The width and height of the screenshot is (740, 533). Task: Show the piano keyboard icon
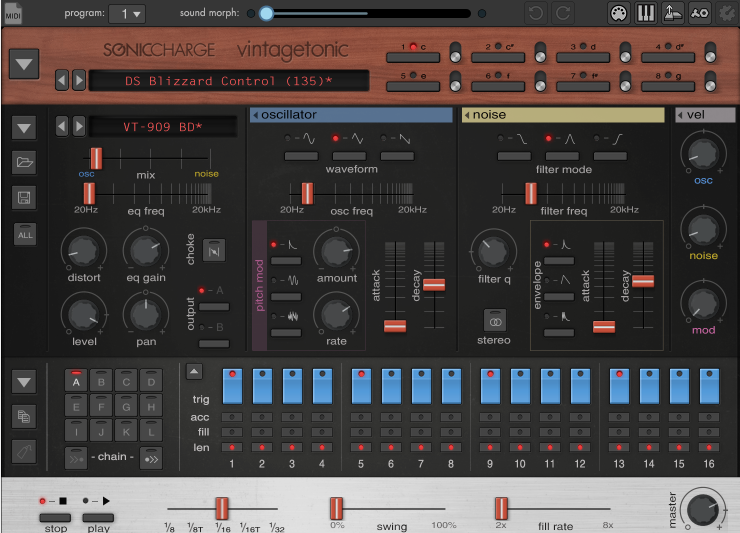(x=646, y=13)
